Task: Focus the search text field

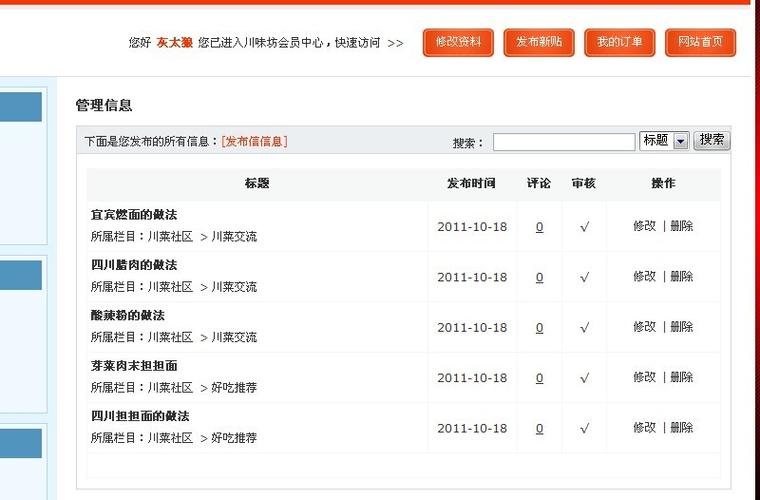Action: (x=564, y=142)
